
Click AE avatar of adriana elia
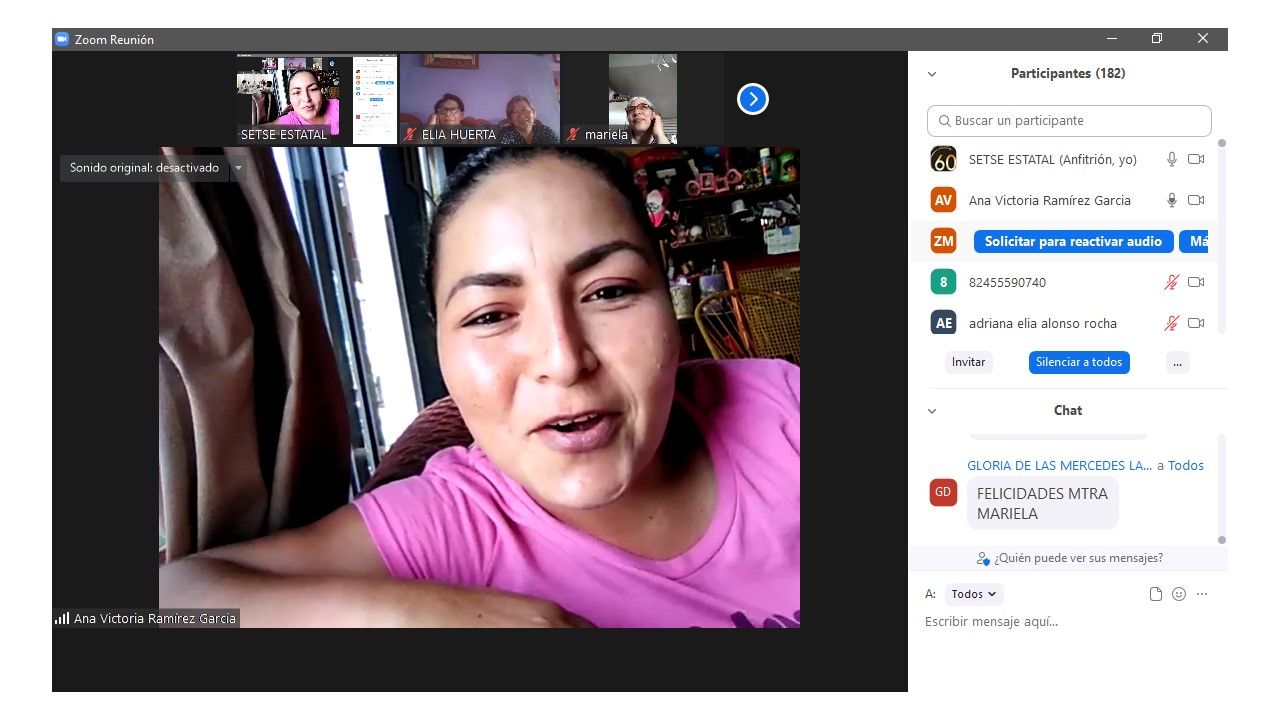[943, 323]
